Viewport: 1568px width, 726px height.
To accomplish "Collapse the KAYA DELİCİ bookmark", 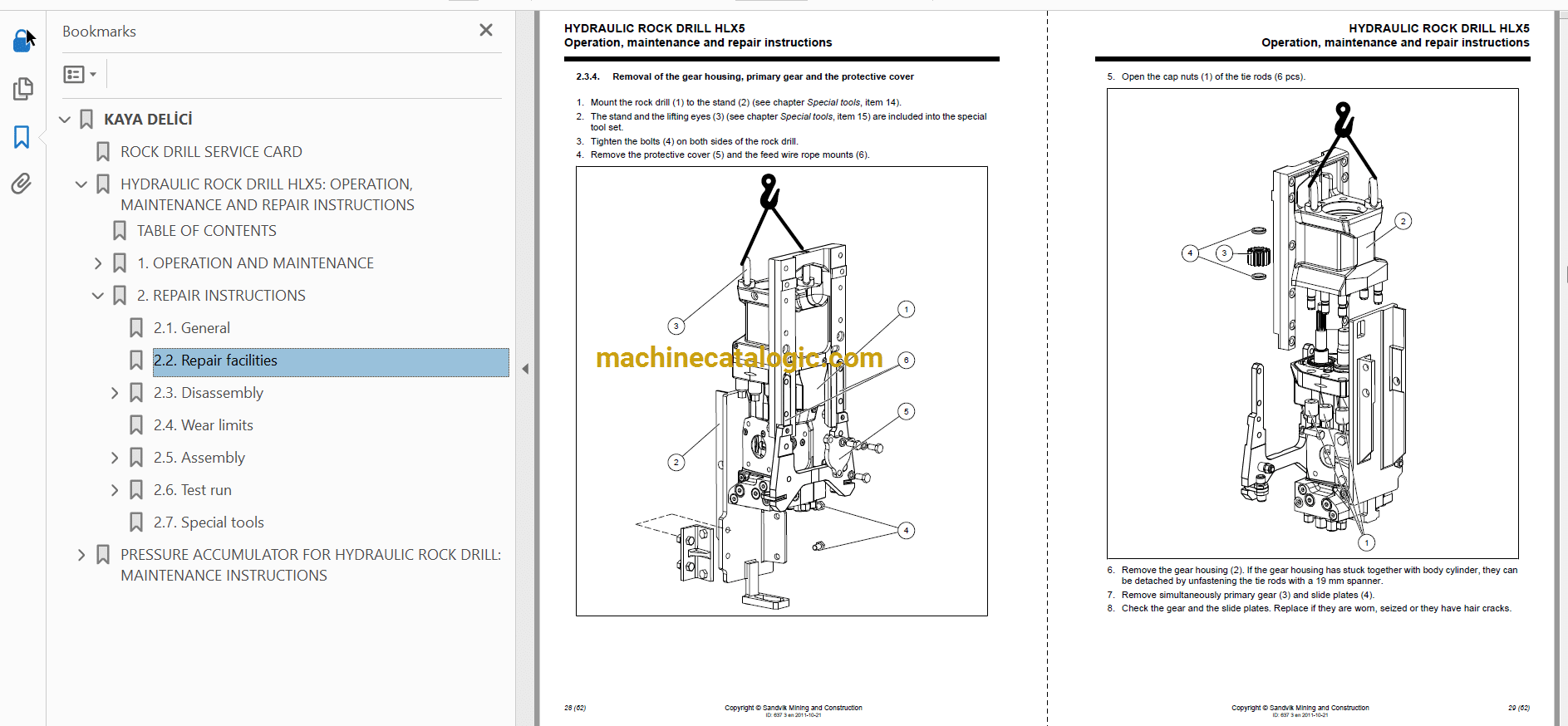I will click(65, 120).
